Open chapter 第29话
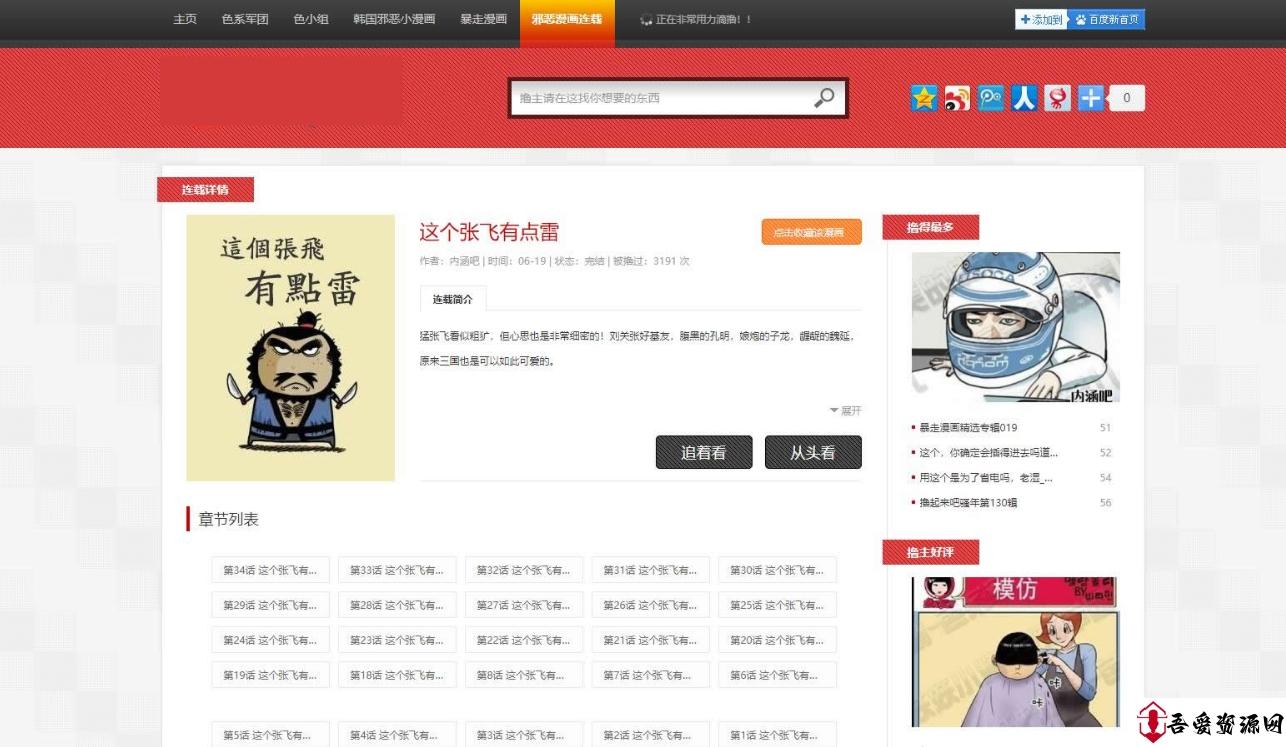1286x747 pixels. point(270,605)
